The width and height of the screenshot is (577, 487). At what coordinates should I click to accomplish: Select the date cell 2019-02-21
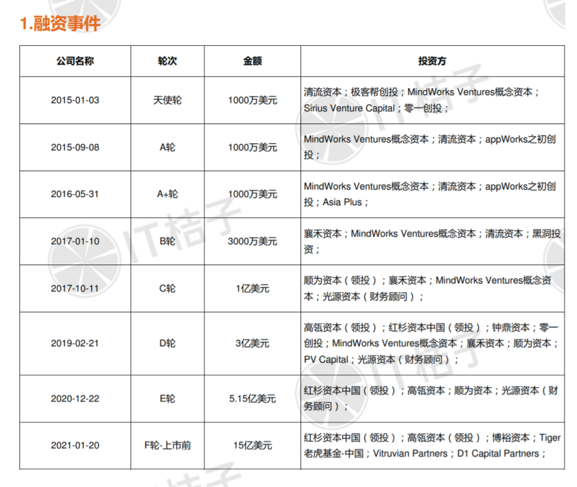[75, 343]
